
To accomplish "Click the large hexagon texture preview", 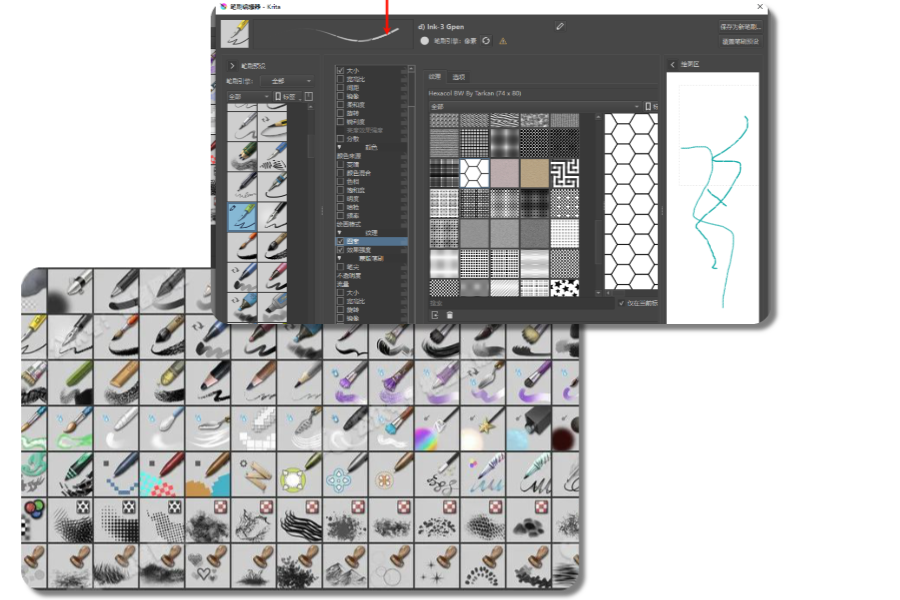I will tap(631, 202).
